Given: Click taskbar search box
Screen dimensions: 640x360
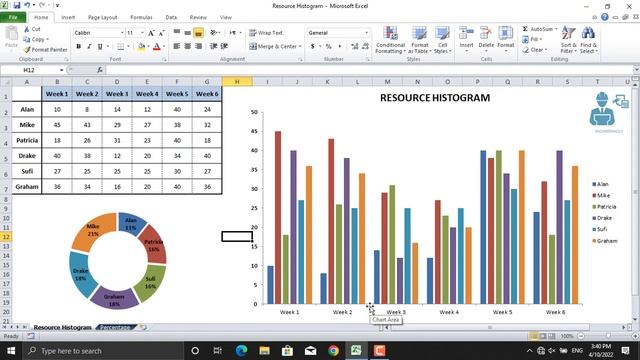Looking at the screenshot, I should tap(102, 351).
